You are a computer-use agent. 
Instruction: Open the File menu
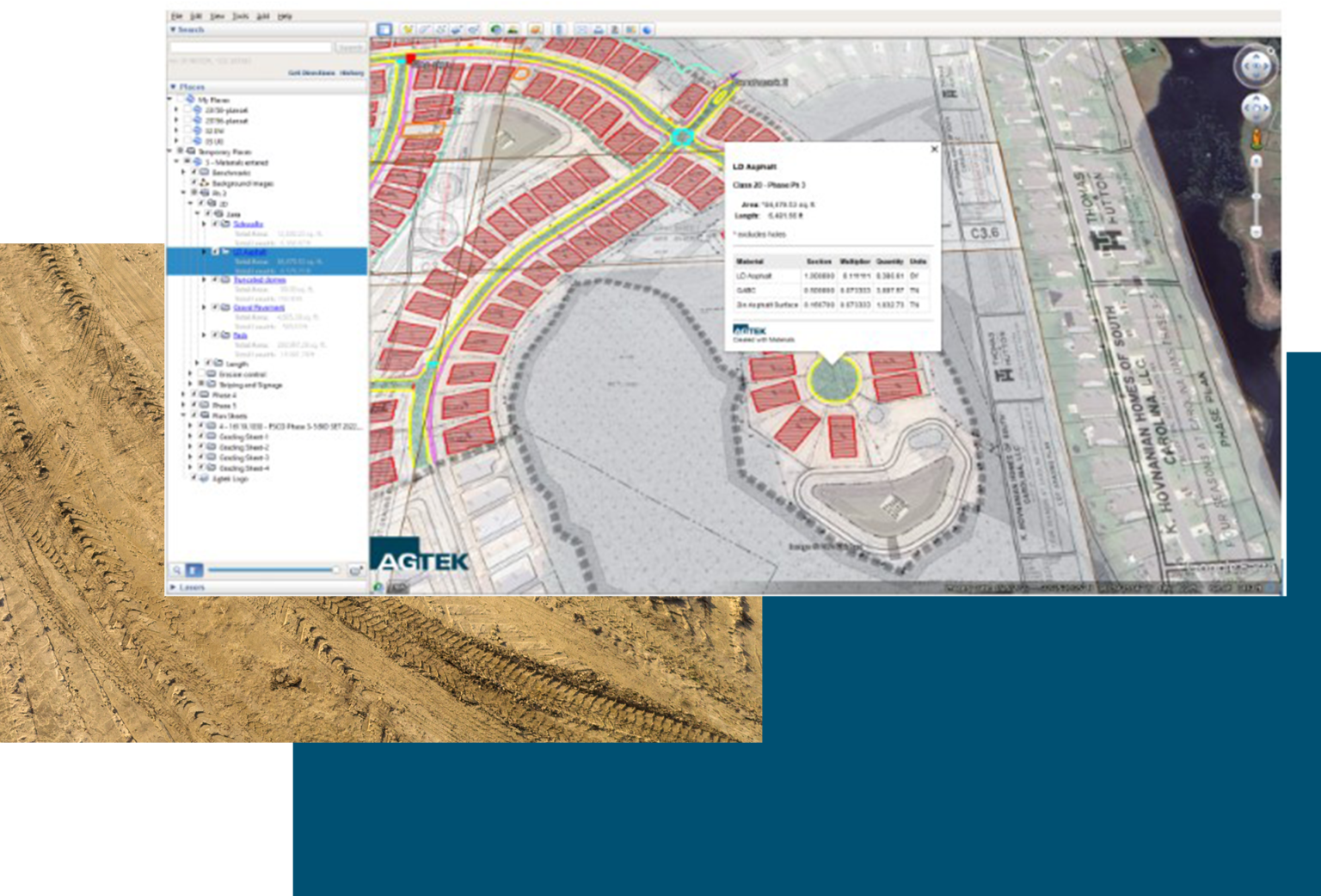pos(176,16)
